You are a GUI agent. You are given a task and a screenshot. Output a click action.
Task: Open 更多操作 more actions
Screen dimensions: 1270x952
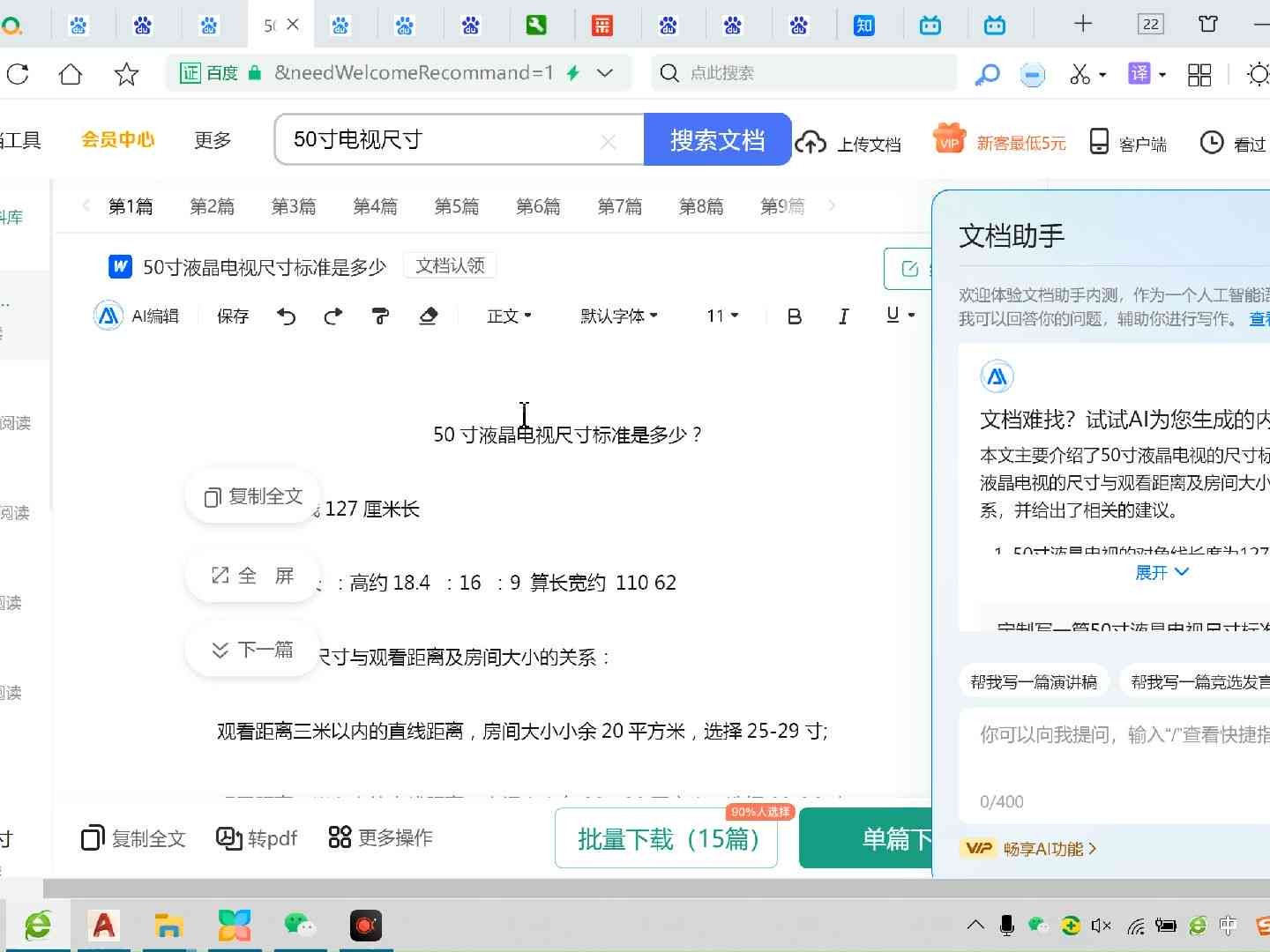(x=380, y=837)
